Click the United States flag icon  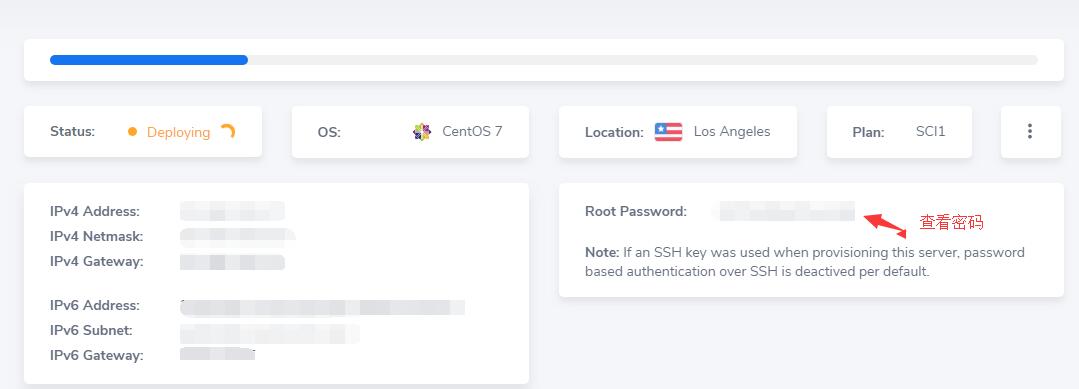pyautogui.click(x=668, y=132)
